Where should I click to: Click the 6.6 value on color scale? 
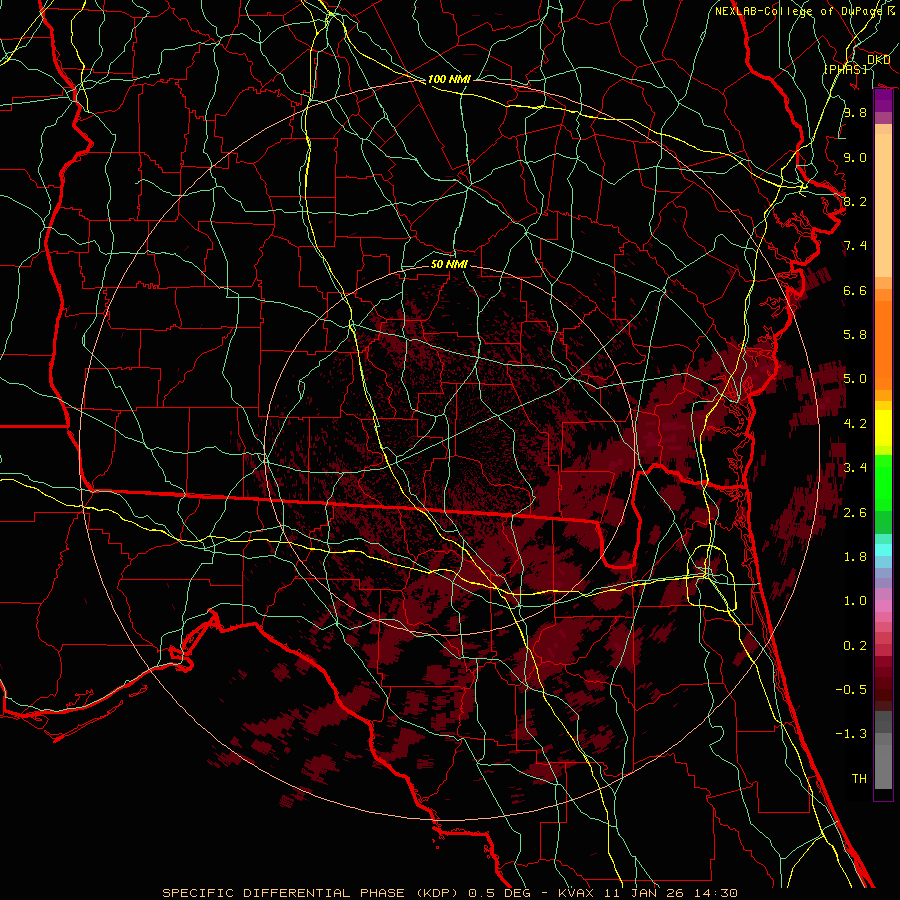pyautogui.click(x=855, y=290)
